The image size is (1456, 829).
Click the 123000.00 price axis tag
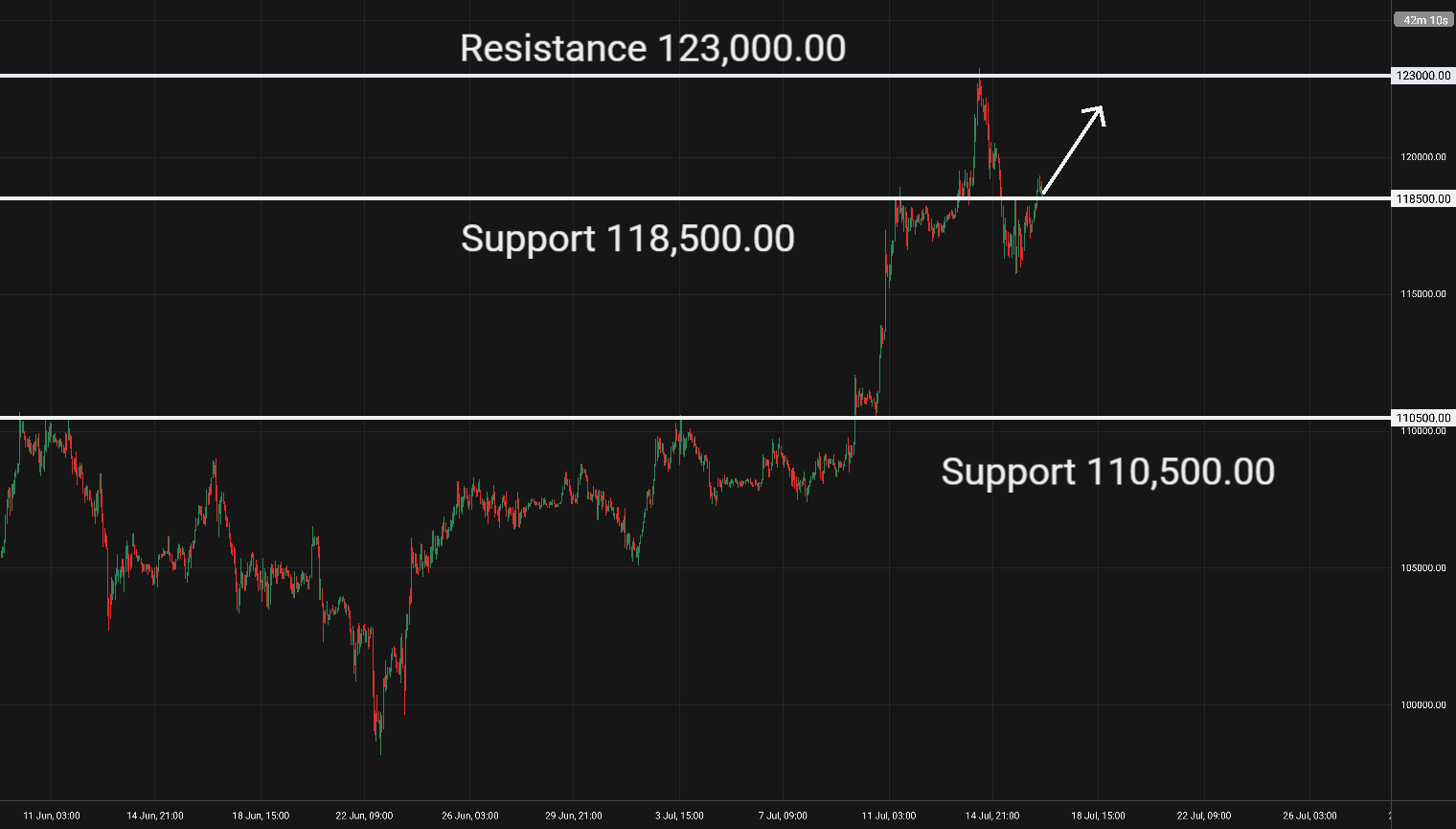click(x=1422, y=76)
